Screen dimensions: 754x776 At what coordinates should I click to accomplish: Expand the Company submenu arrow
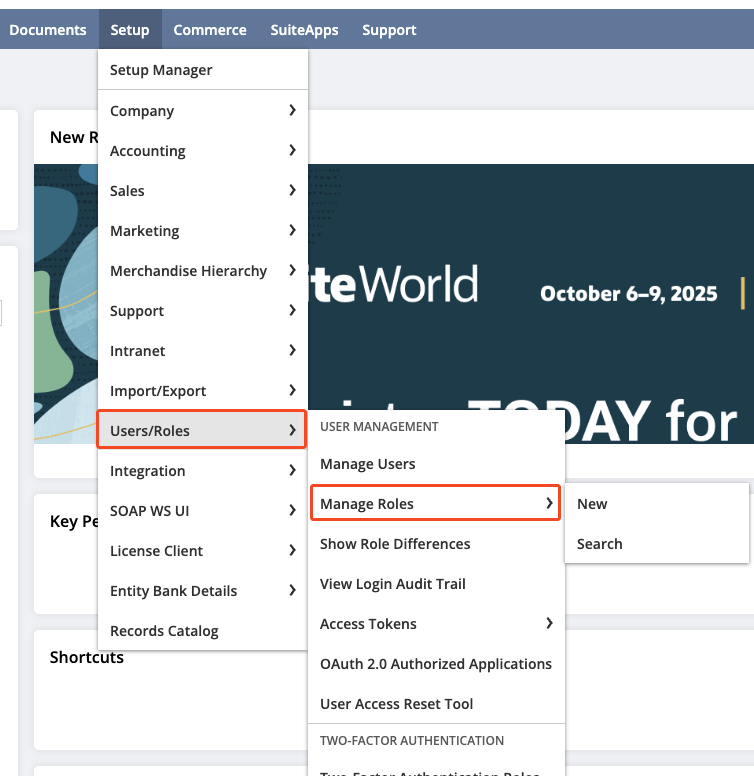click(292, 110)
